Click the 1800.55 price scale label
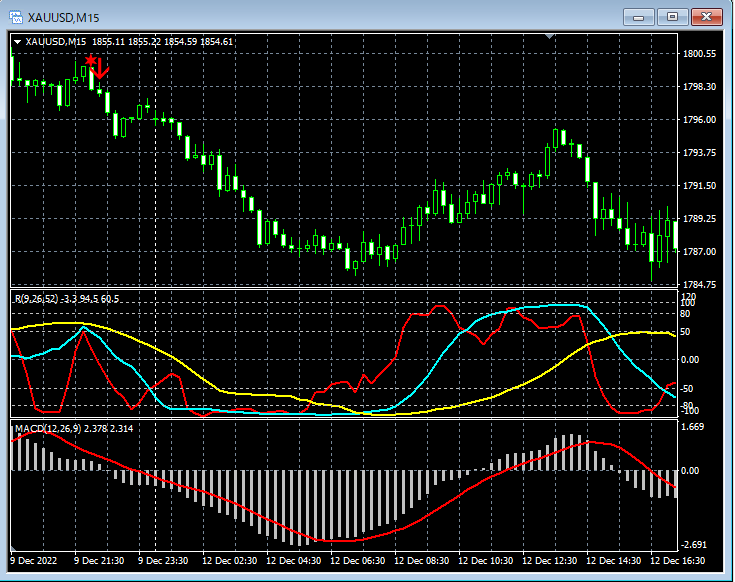 point(698,54)
